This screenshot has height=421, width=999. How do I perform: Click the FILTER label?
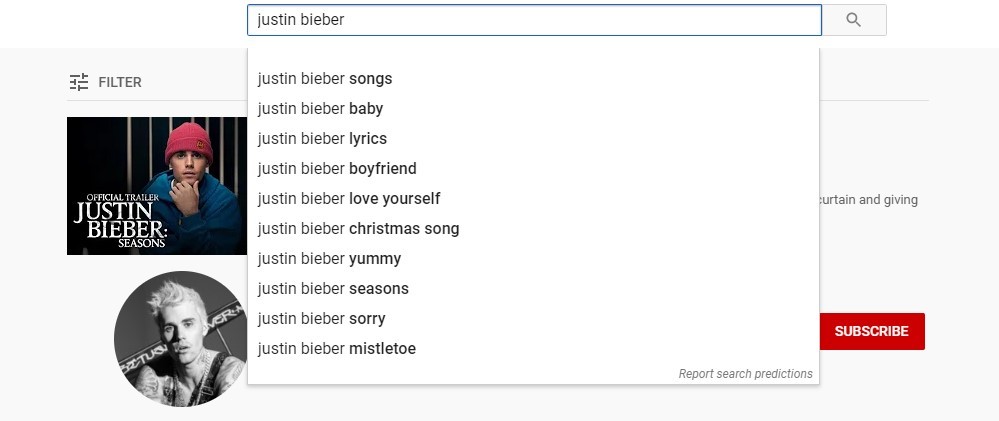click(120, 82)
